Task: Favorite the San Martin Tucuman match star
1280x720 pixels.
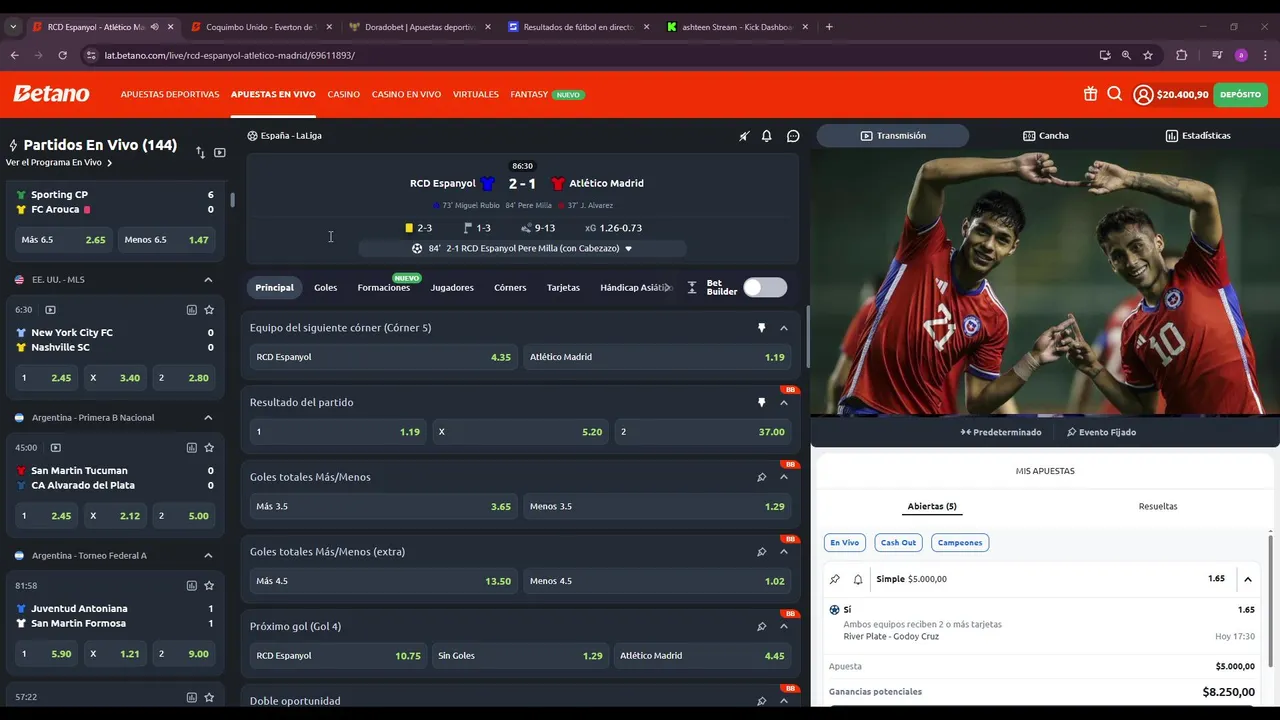Action: 209,448
